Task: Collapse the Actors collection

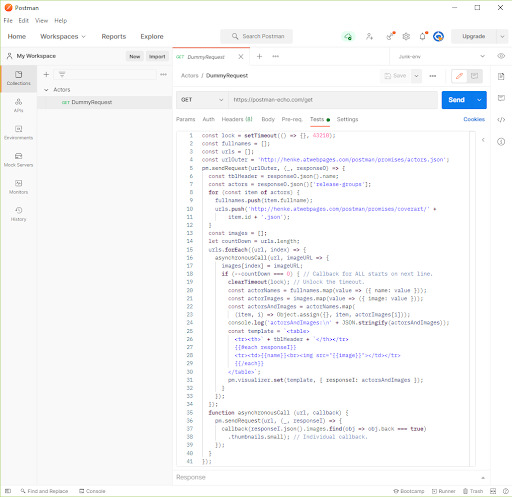Action: (x=46, y=90)
